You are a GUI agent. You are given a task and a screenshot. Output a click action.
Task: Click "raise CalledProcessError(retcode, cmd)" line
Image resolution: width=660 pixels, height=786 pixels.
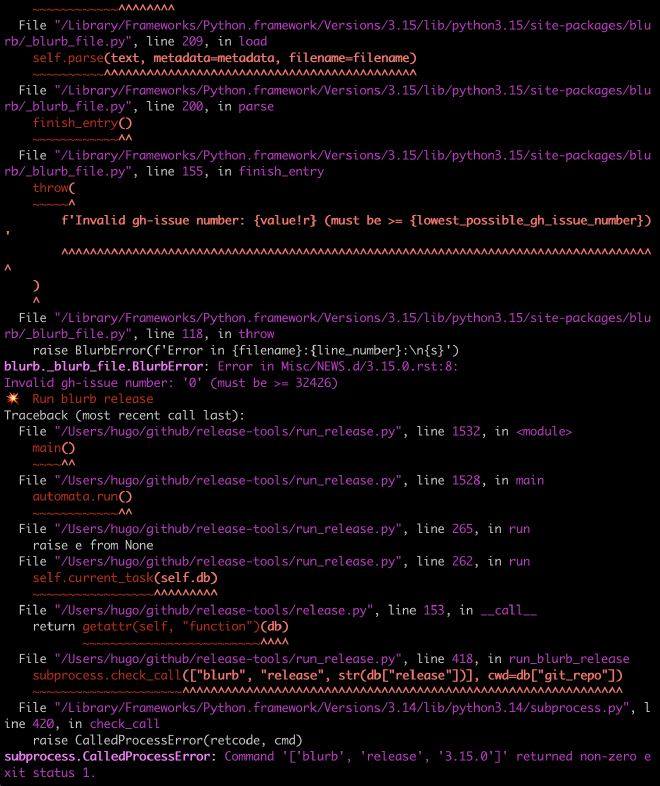(x=167, y=740)
